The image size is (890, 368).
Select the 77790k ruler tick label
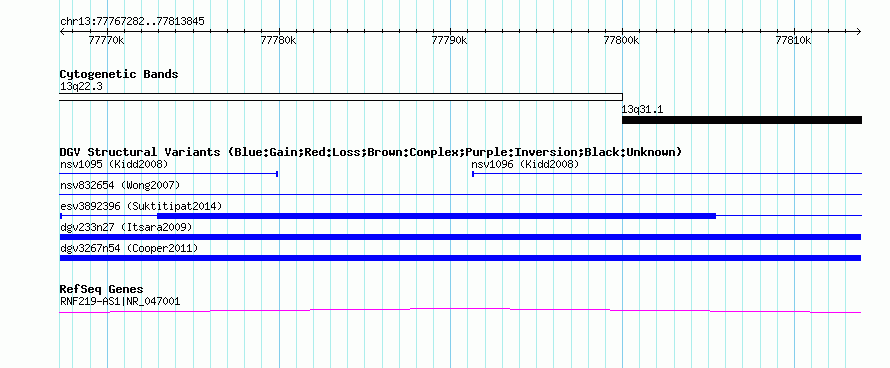[x=450, y=40]
